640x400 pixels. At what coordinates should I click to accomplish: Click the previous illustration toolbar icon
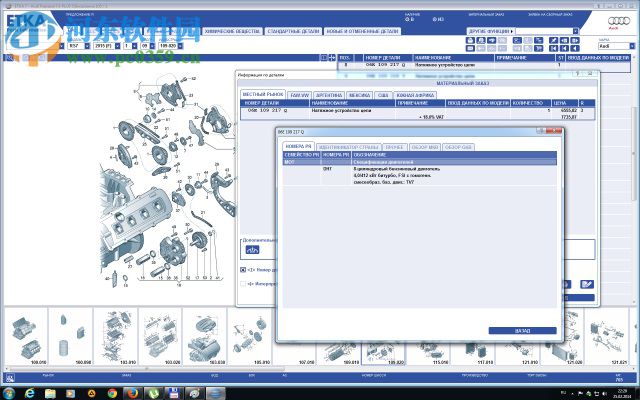pos(564,40)
